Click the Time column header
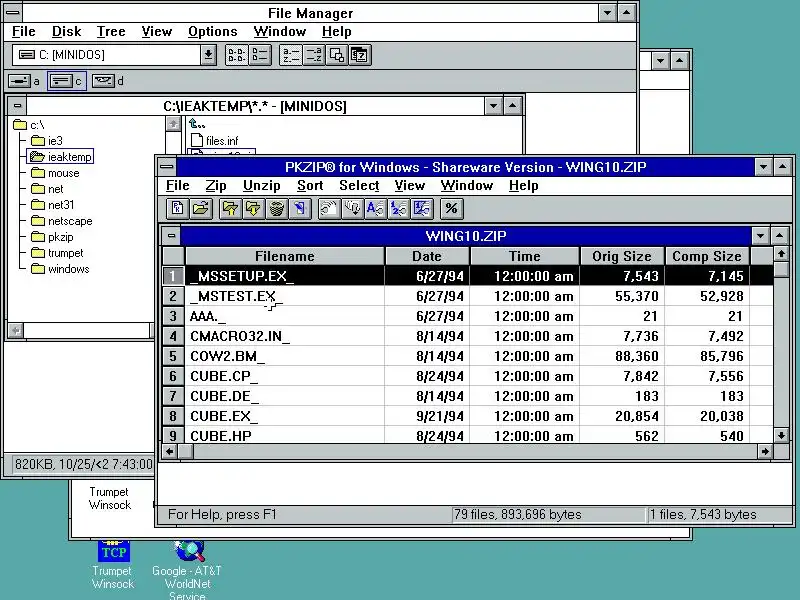This screenshot has width=800, height=600. coord(524,256)
